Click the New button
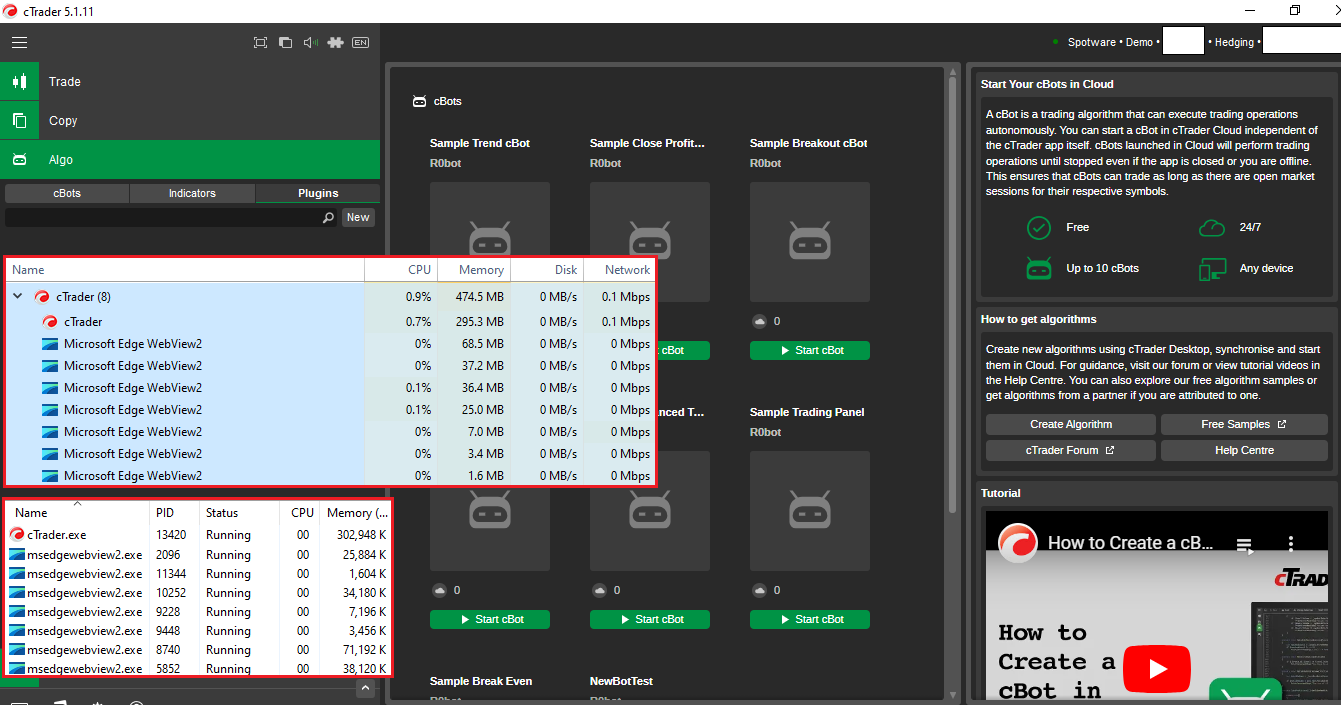 [358, 217]
